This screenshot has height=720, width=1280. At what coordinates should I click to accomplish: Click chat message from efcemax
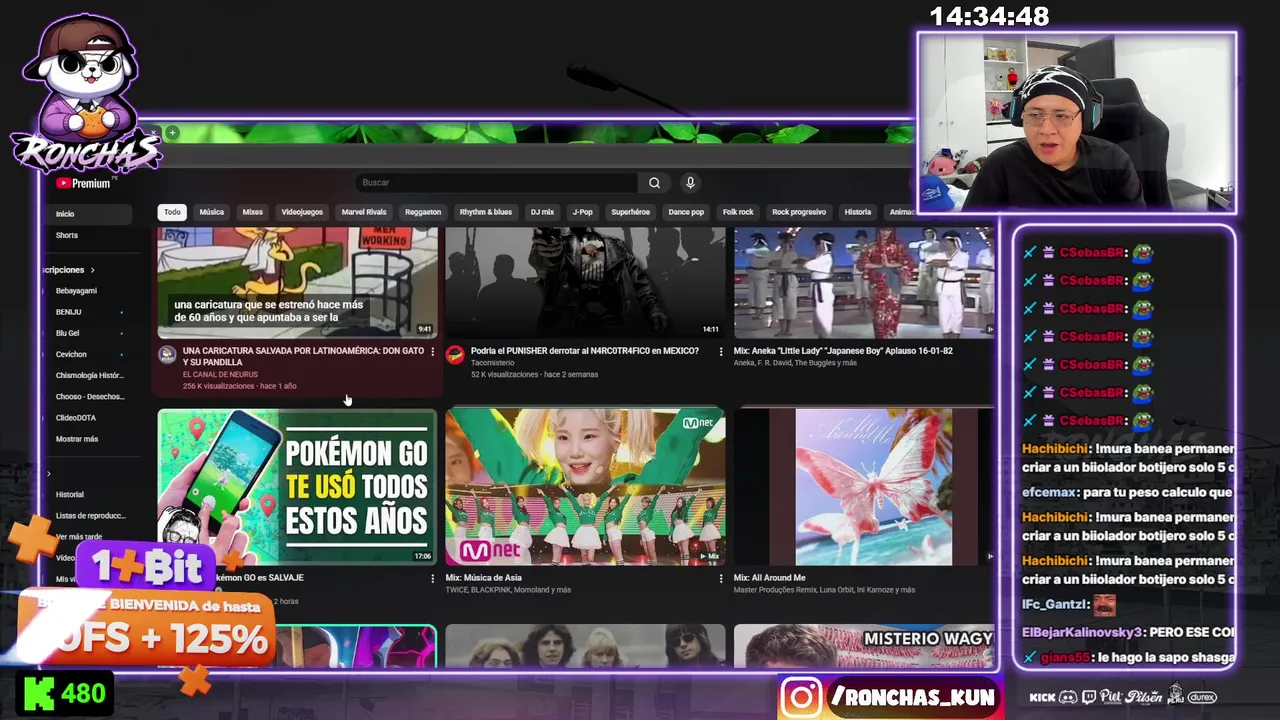coord(1127,493)
